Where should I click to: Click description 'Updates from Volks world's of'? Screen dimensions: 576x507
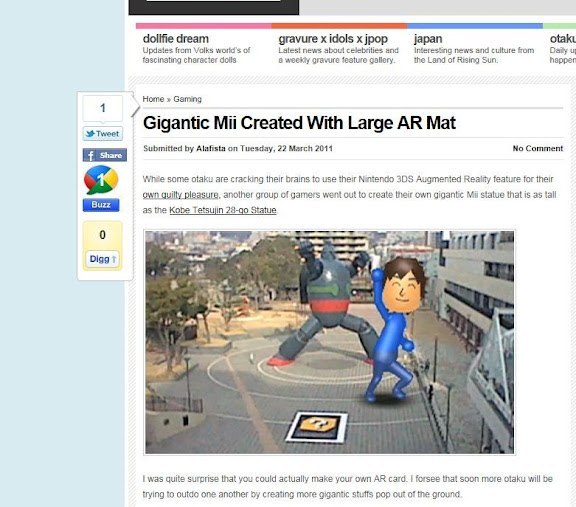click(197, 50)
